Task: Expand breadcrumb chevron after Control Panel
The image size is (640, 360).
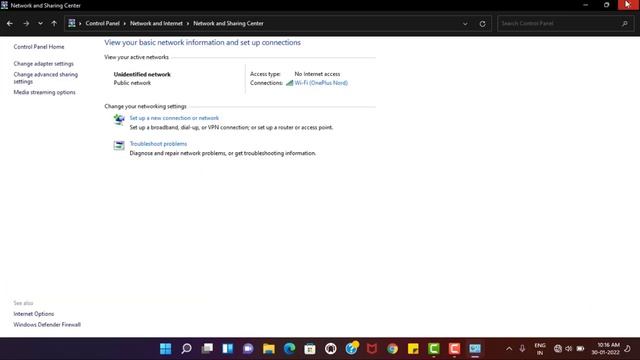Action: [124, 24]
